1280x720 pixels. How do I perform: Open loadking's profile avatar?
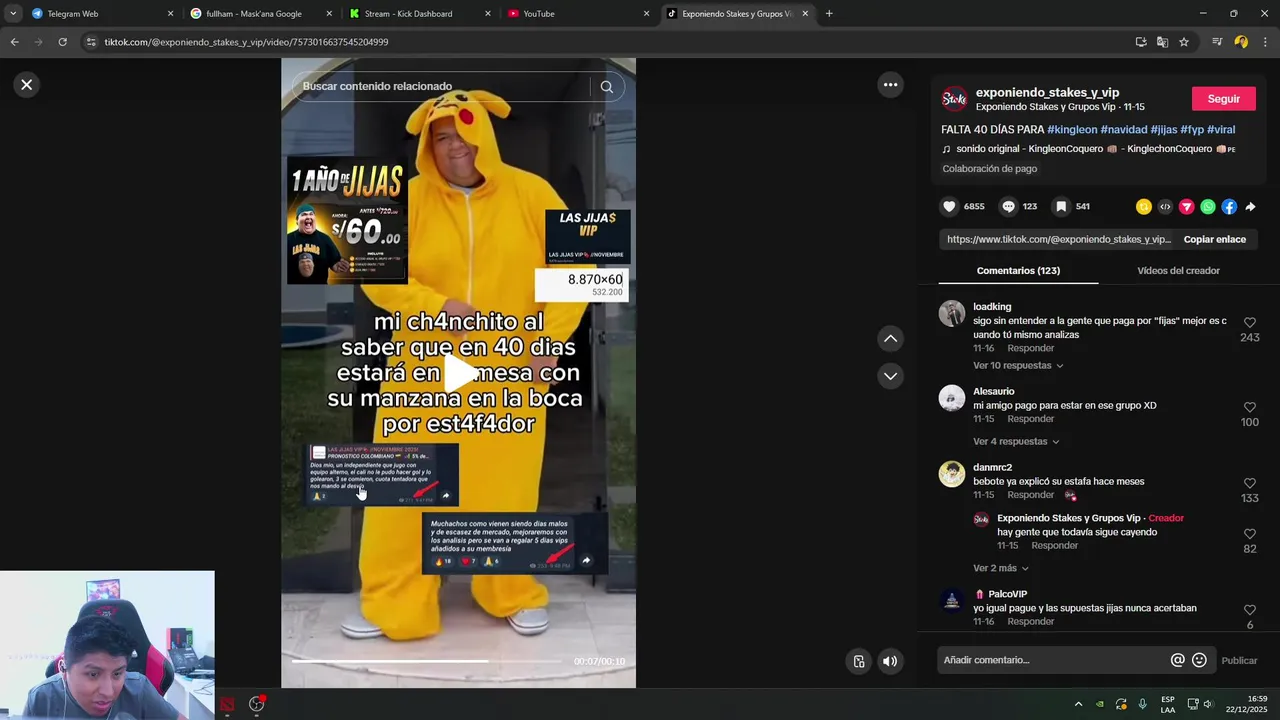coord(952,313)
